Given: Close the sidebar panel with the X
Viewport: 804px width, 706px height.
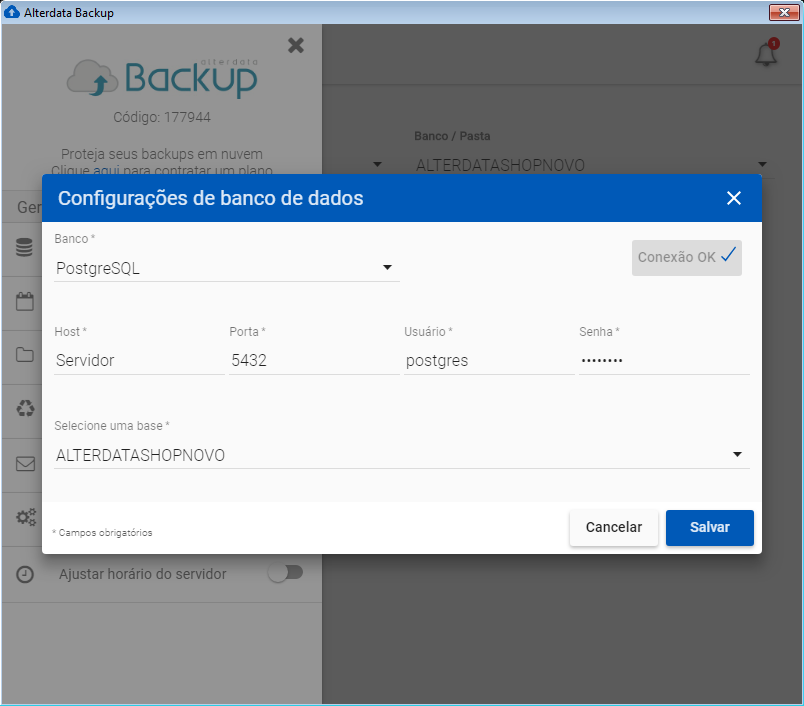Looking at the screenshot, I should (295, 45).
